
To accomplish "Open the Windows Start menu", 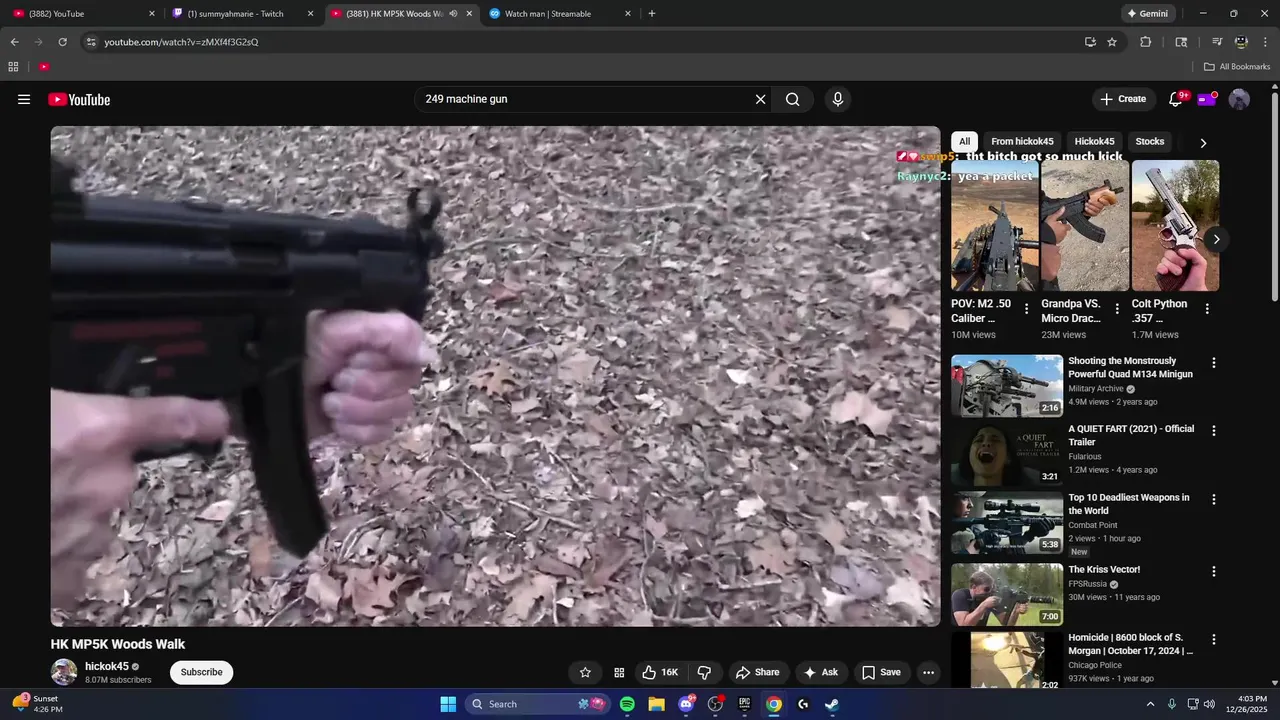I will [x=448, y=704].
